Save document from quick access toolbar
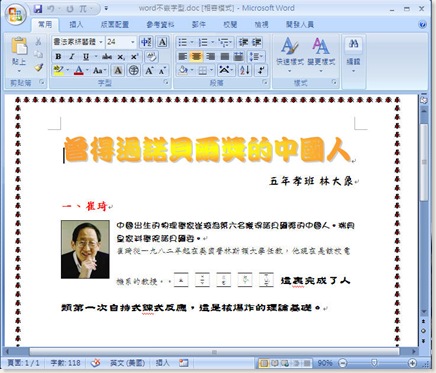Image resolution: width=436 pixels, height=373 pixels. (38, 9)
